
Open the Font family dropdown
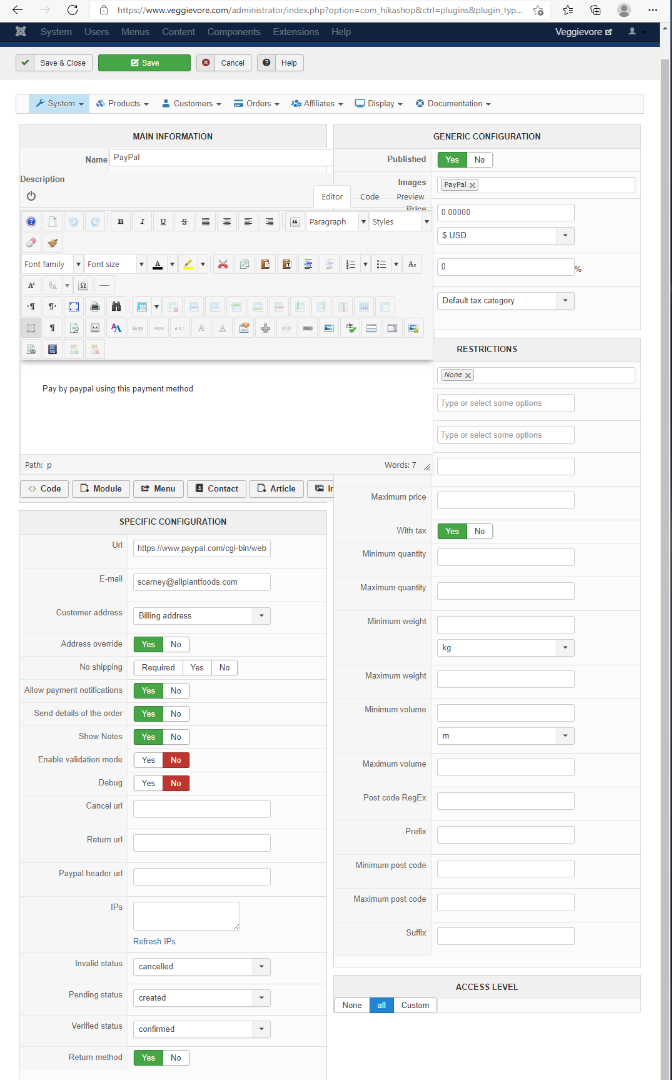click(52, 264)
